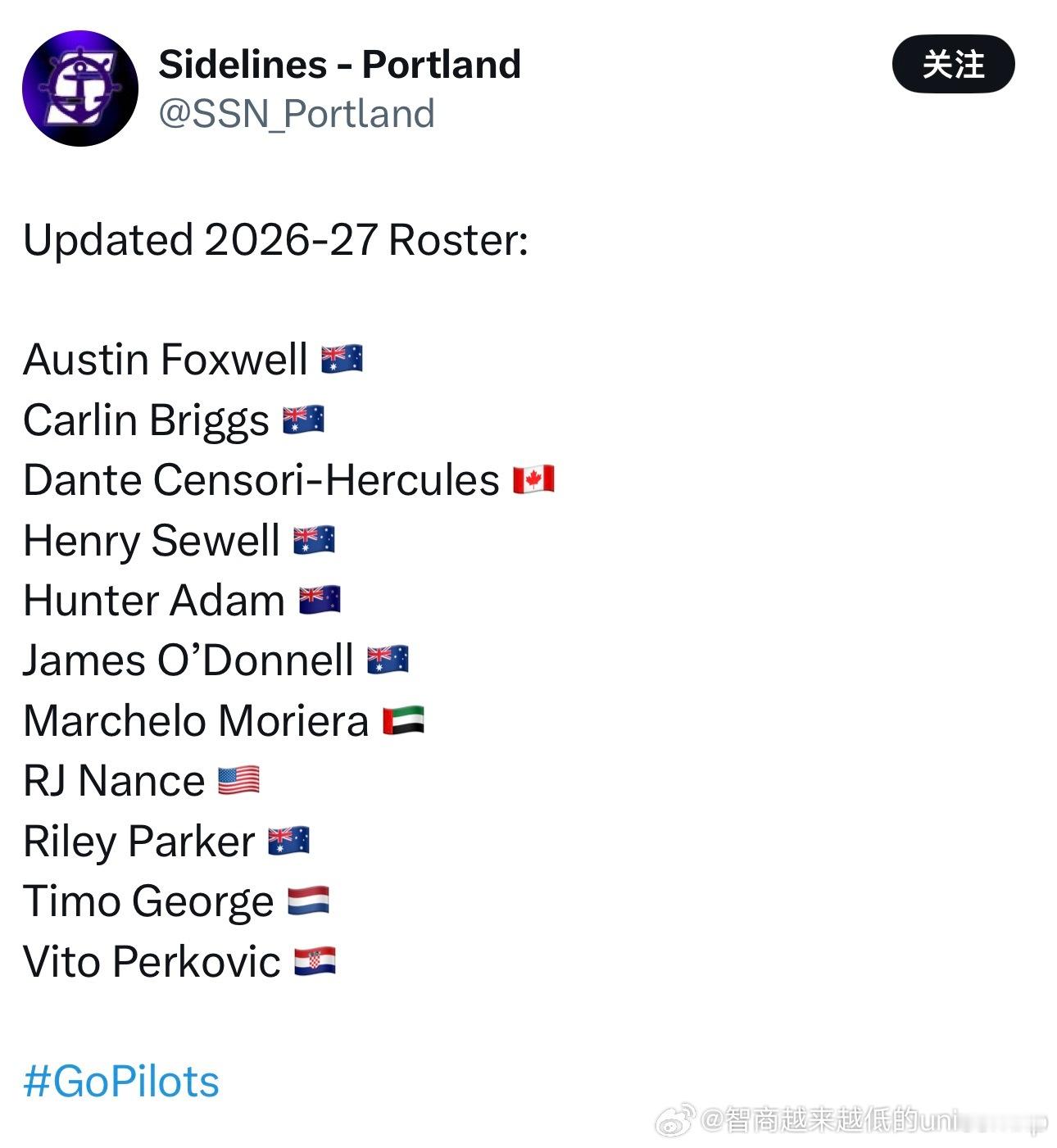1057x1148 pixels.
Task: Click Netherlands flag beside Timo George
Action: (308, 901)
